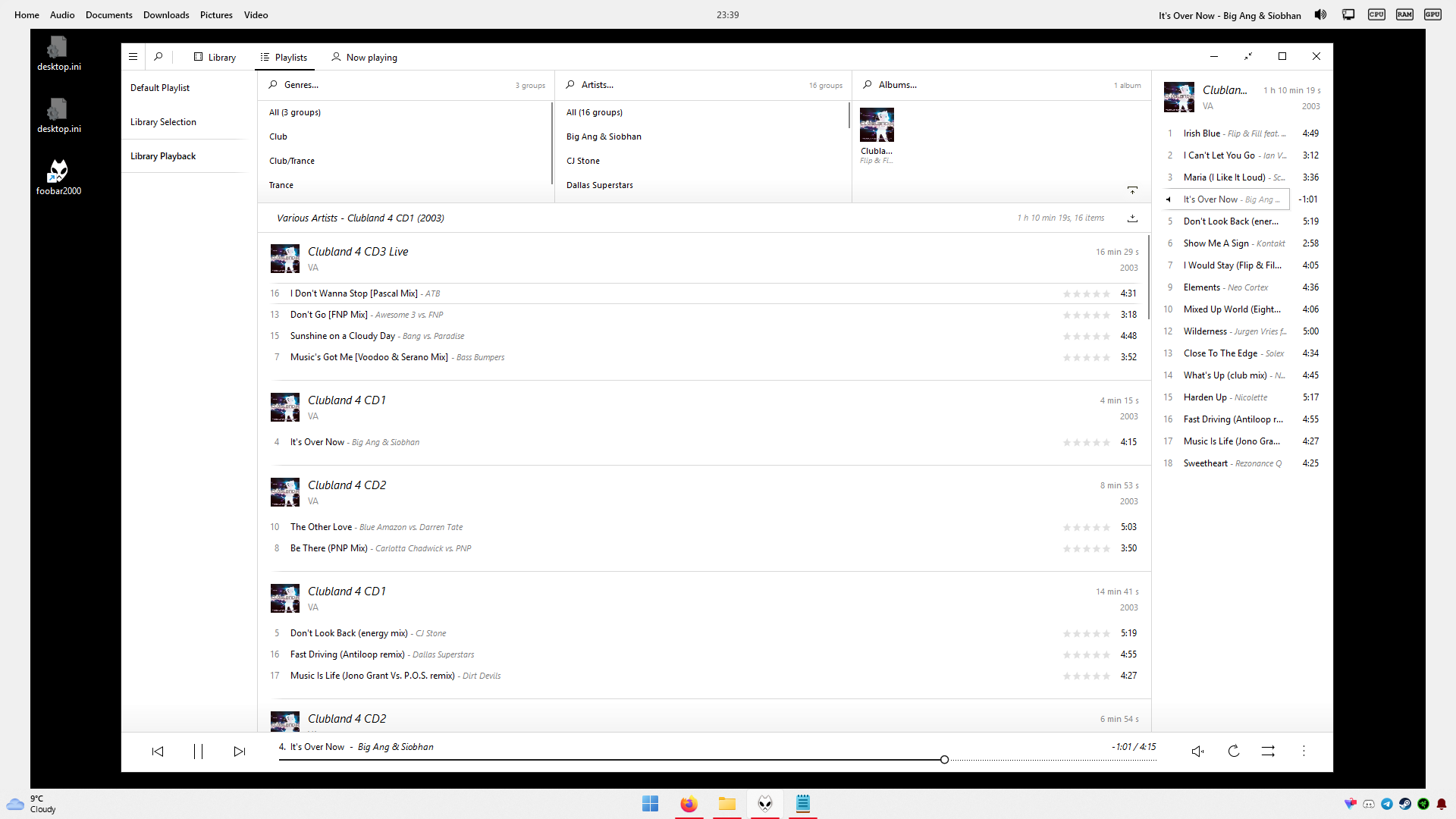Open the three-dots more options menu
This screenshot has width=1456, height=819.
pyautogui.click(x=1304, y=752)
